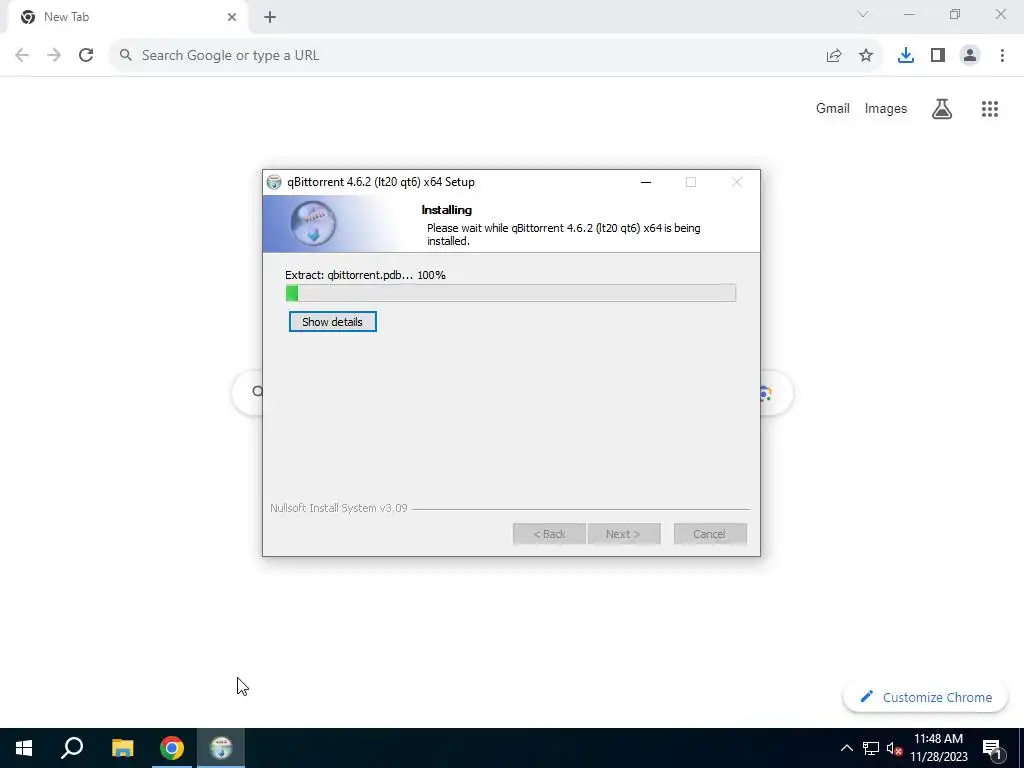Share this page via the share icon

point(834,56)
